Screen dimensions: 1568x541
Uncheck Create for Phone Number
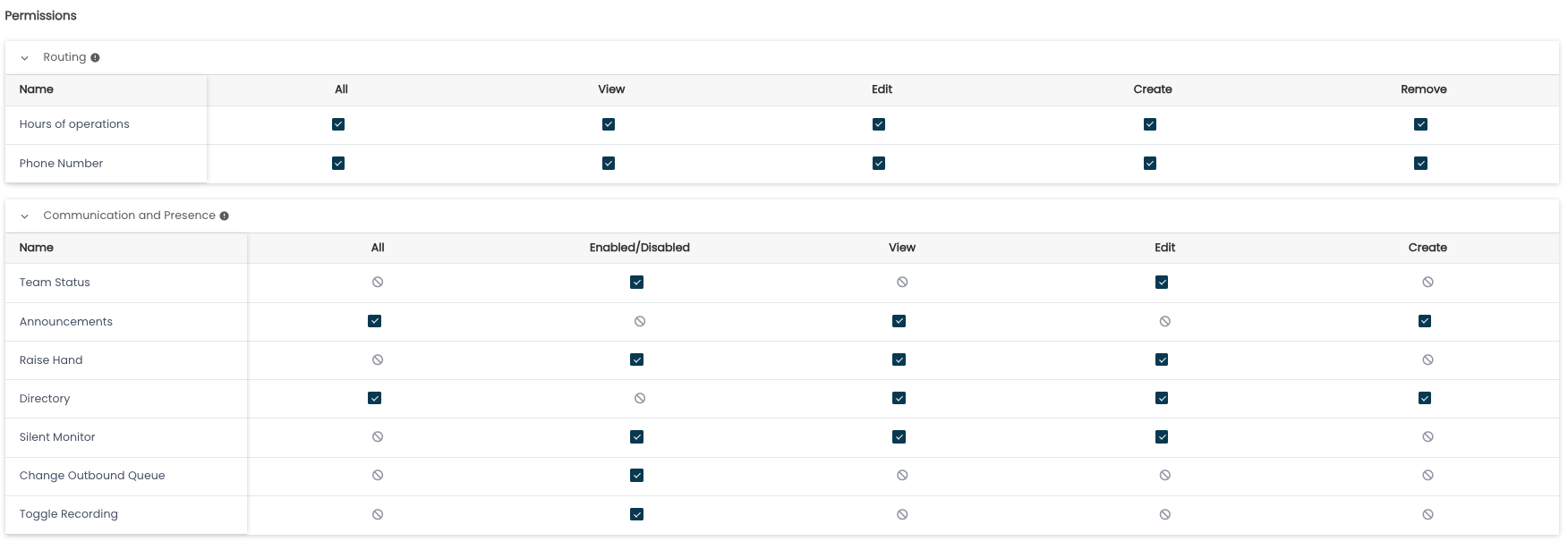tap(1150, 163)
